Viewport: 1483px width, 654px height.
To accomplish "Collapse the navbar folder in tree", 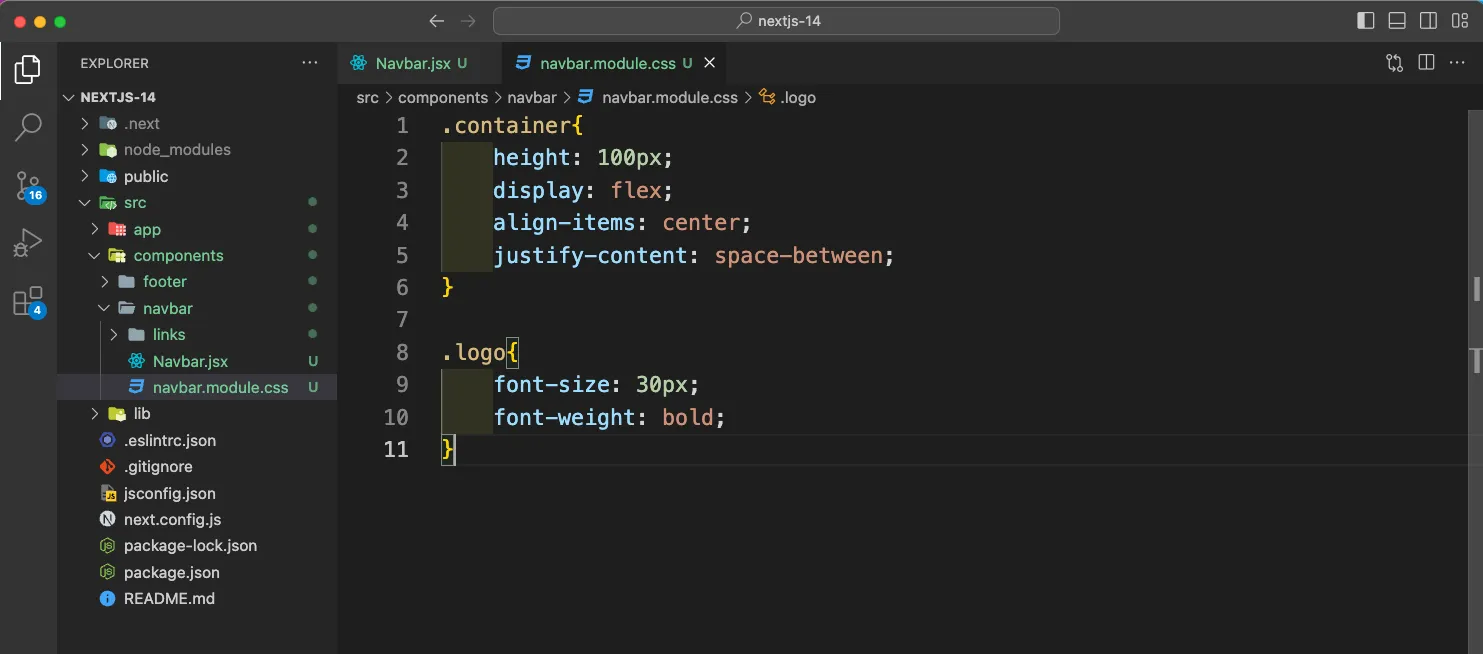I will click(197, 308).
